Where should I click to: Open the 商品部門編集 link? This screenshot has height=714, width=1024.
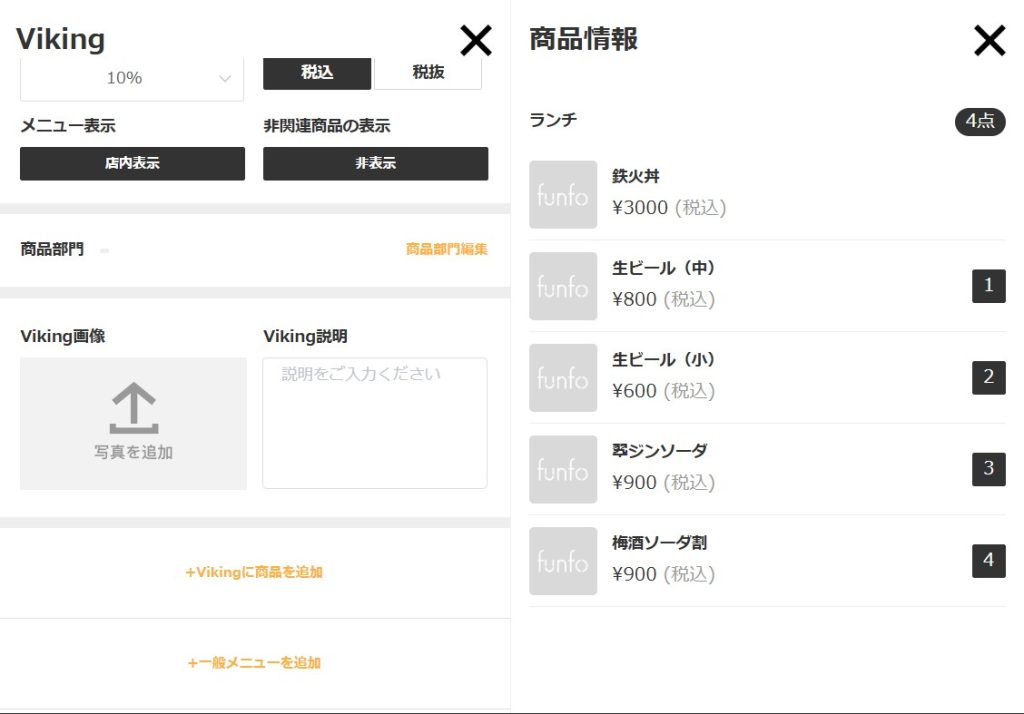click(x=446, y=249)
